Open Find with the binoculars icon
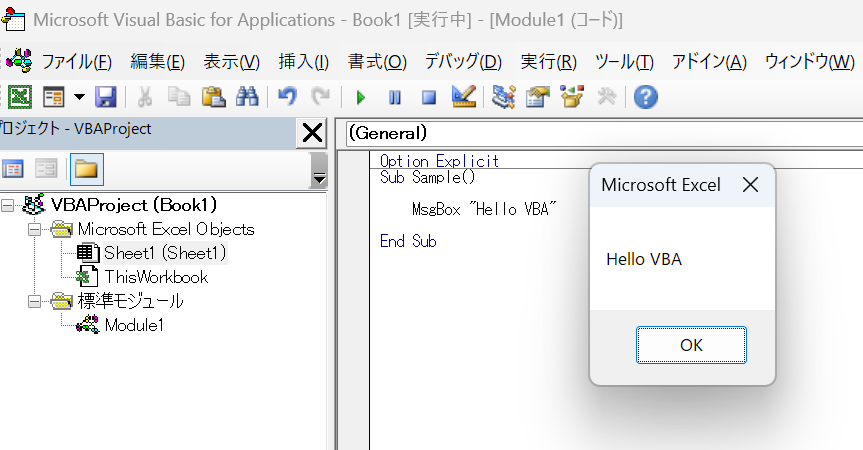The image size is (863, 450). [247, 97]
